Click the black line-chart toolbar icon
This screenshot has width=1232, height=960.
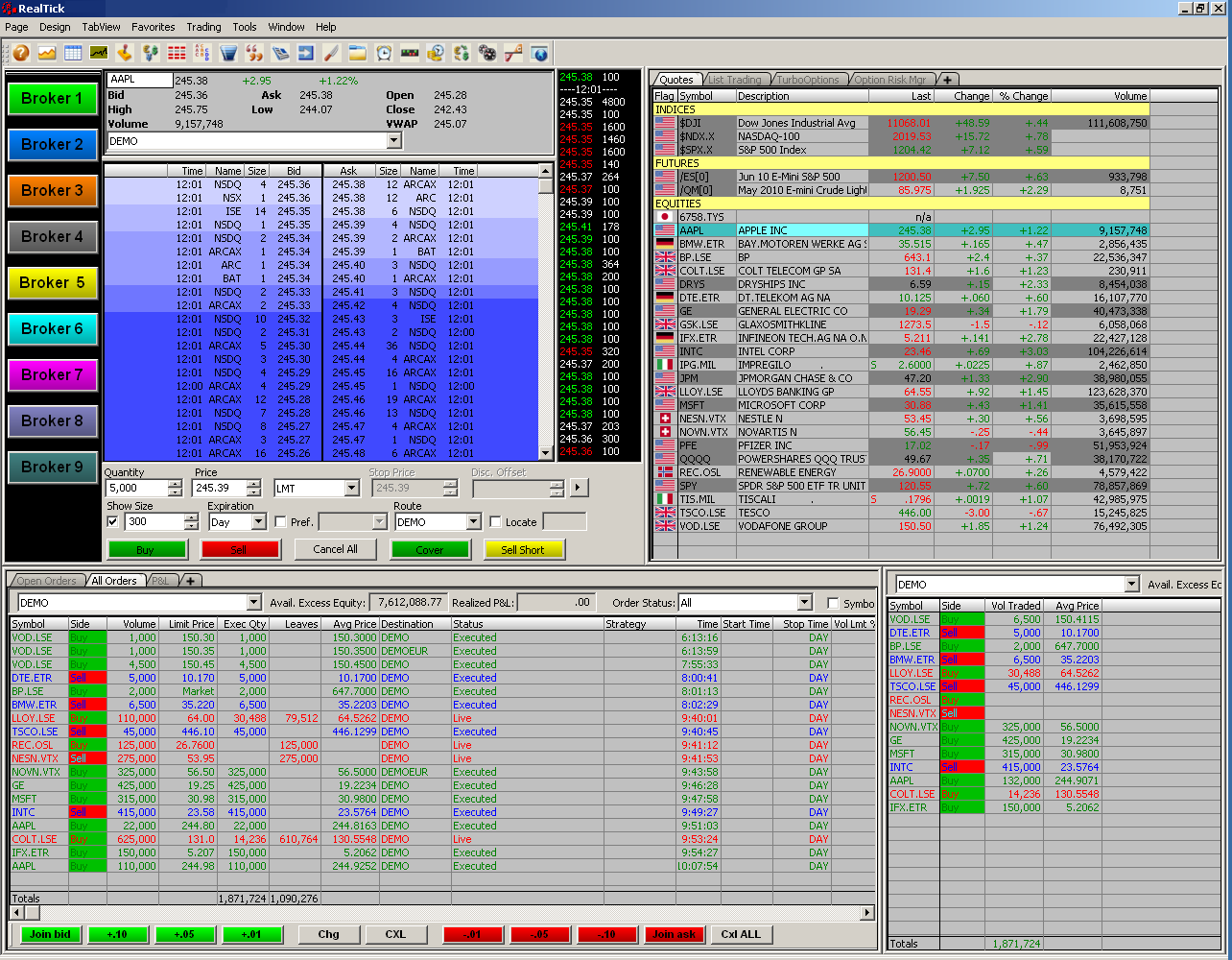pyautogui.click(x=99, y=53)
